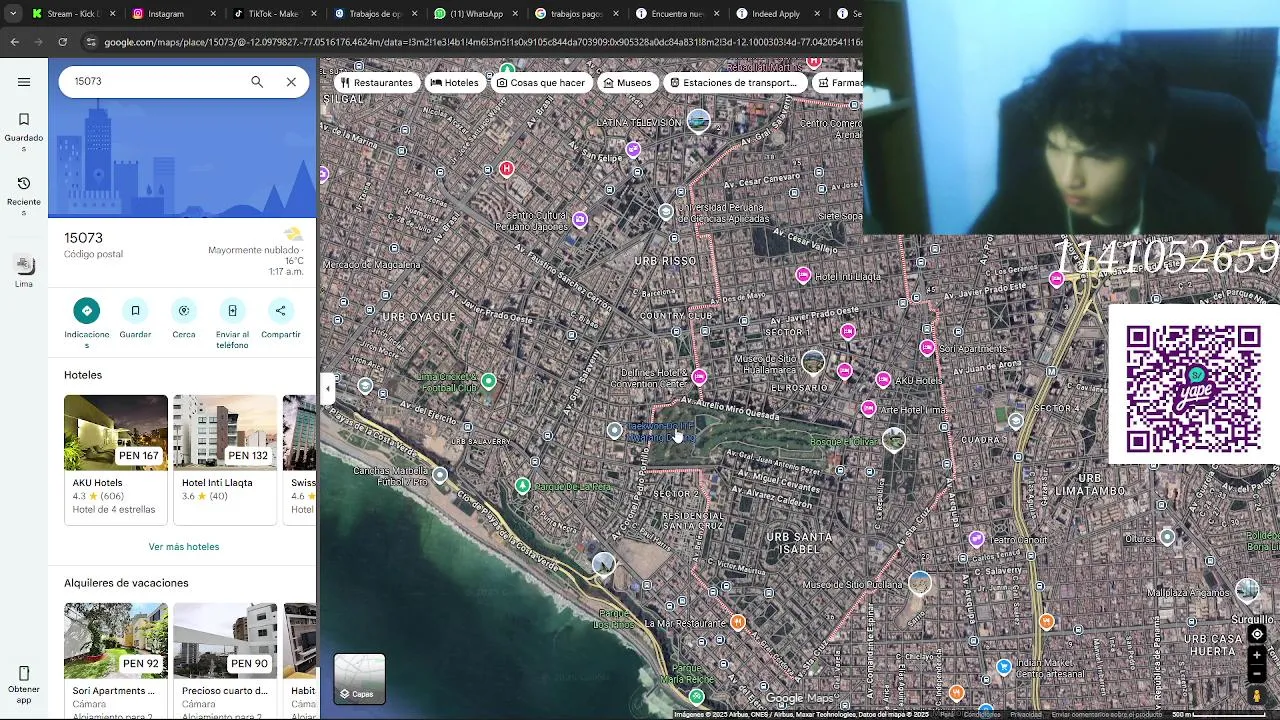
Task: Click Enviar comentarios sobre el producto
Action: click(1106, 715)
